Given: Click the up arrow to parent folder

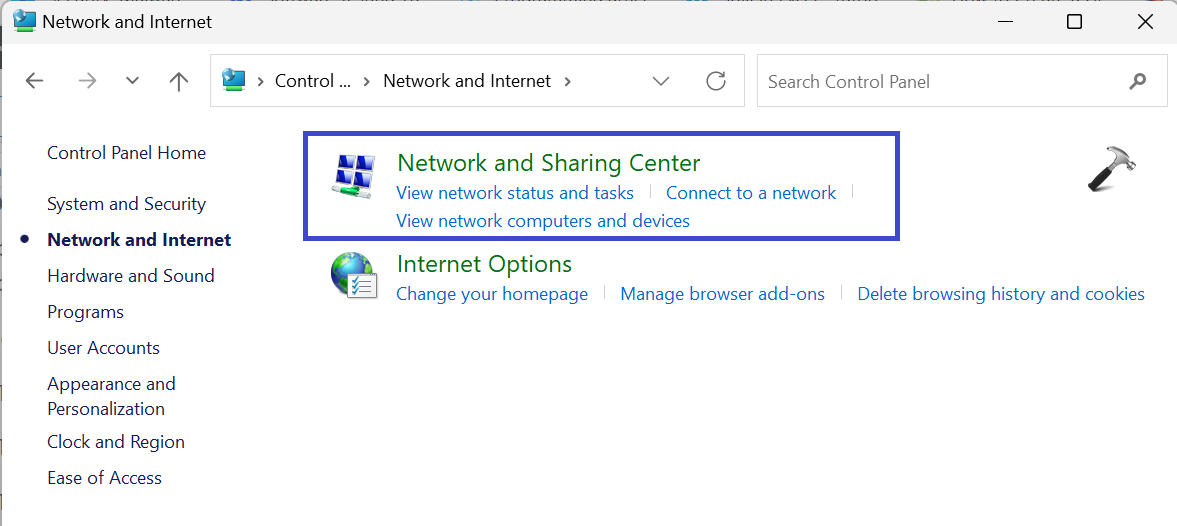Looking at the screenshot, I should [179, 82].
